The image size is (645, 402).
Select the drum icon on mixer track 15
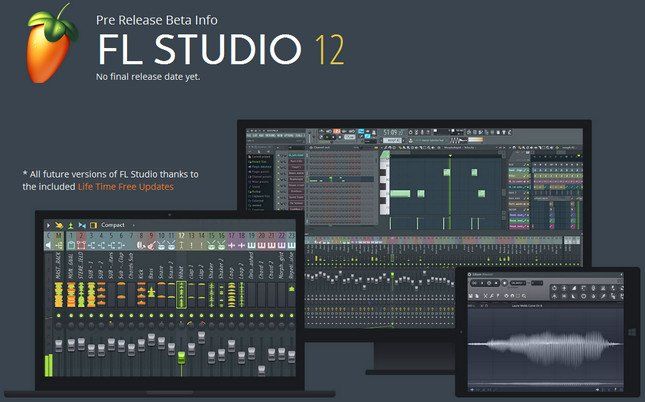pos(211,245)
